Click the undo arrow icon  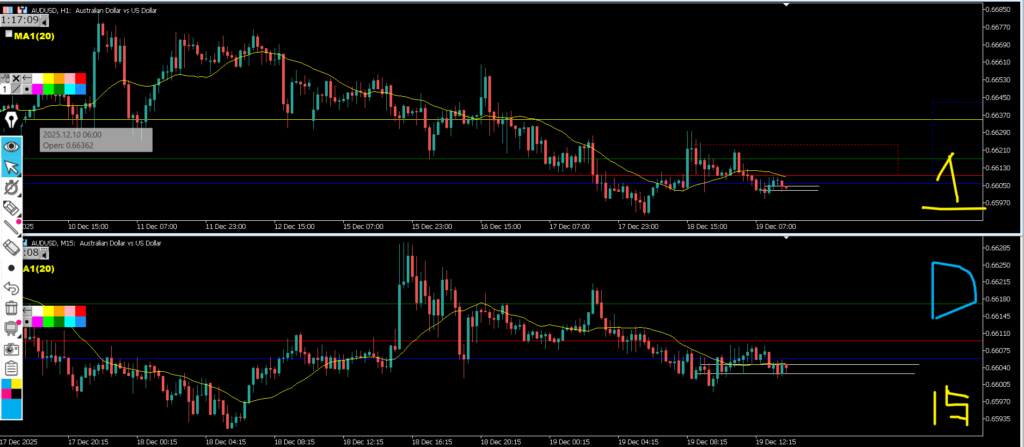[12, 288]
